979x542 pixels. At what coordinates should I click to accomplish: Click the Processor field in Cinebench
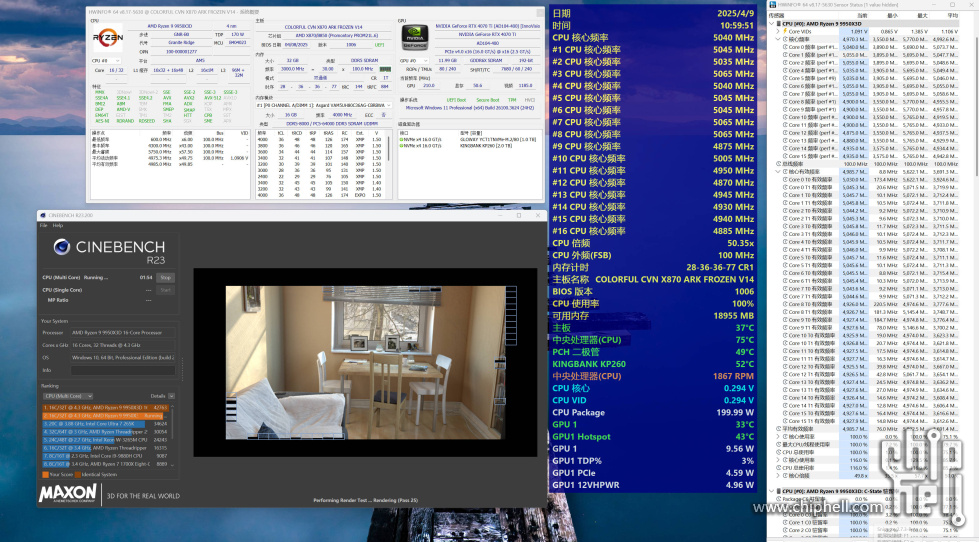pyautogui.click(x=122, y=333)
